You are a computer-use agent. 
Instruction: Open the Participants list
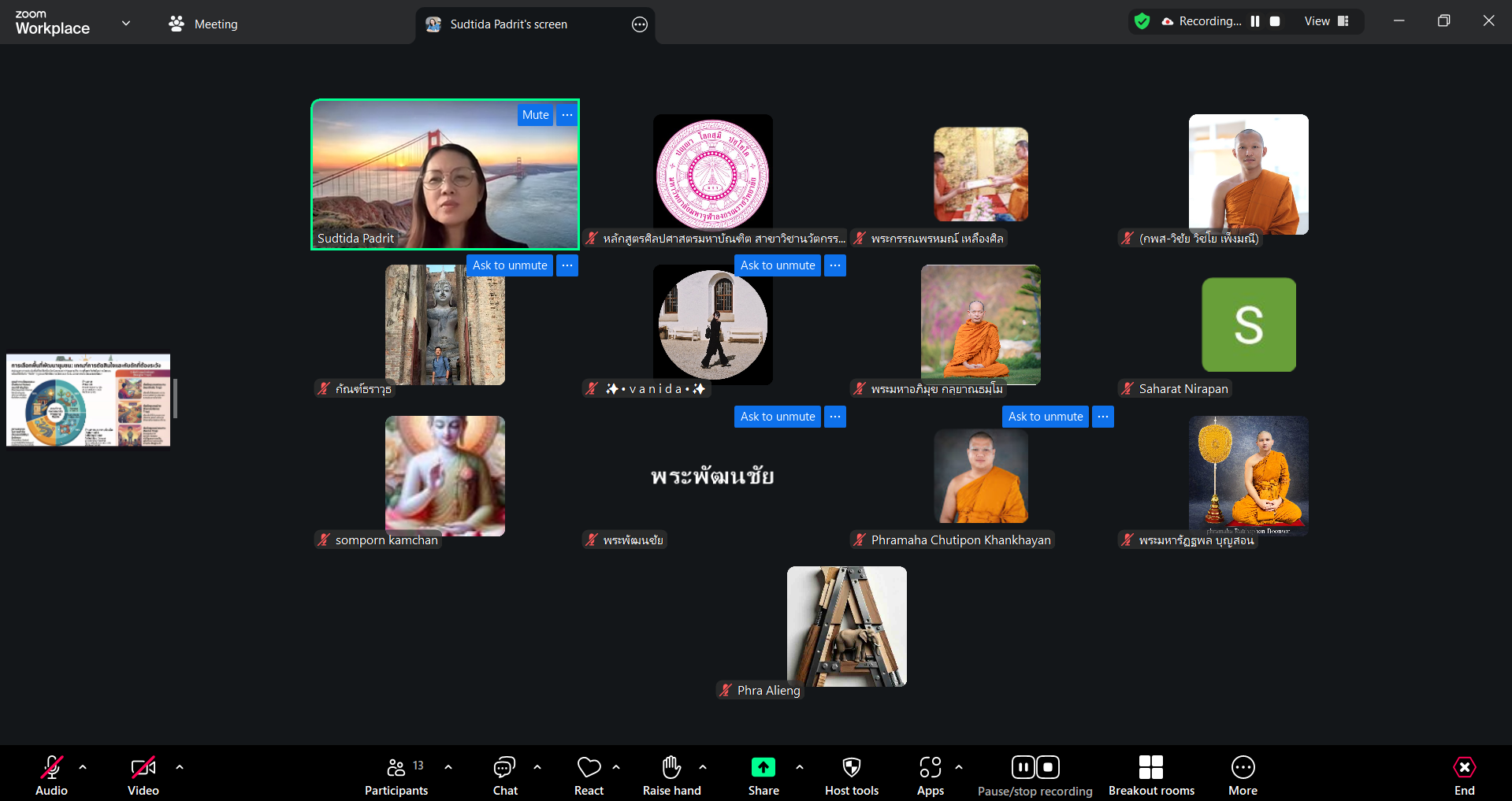[396, 776]
